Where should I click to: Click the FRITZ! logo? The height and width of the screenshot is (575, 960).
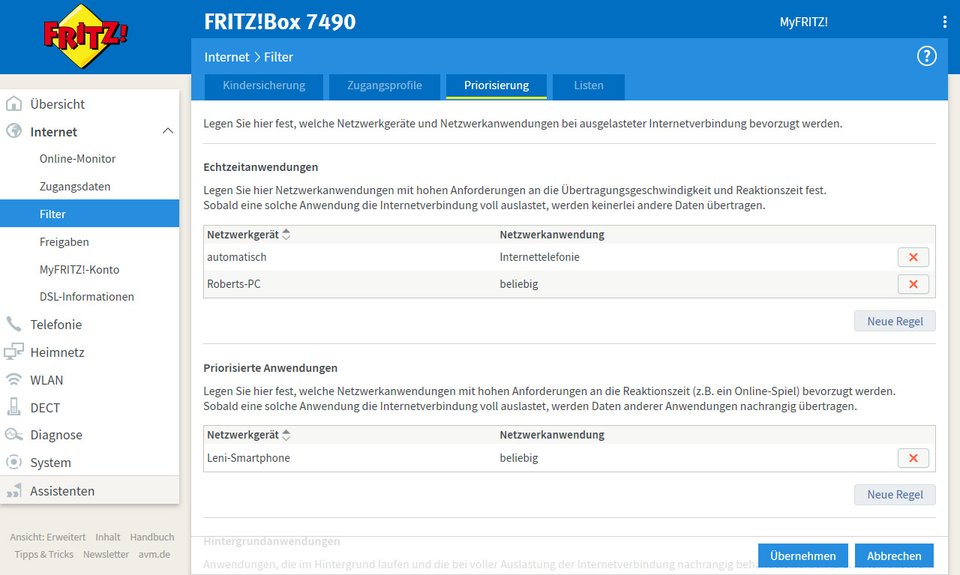click(x=85, y=37)
